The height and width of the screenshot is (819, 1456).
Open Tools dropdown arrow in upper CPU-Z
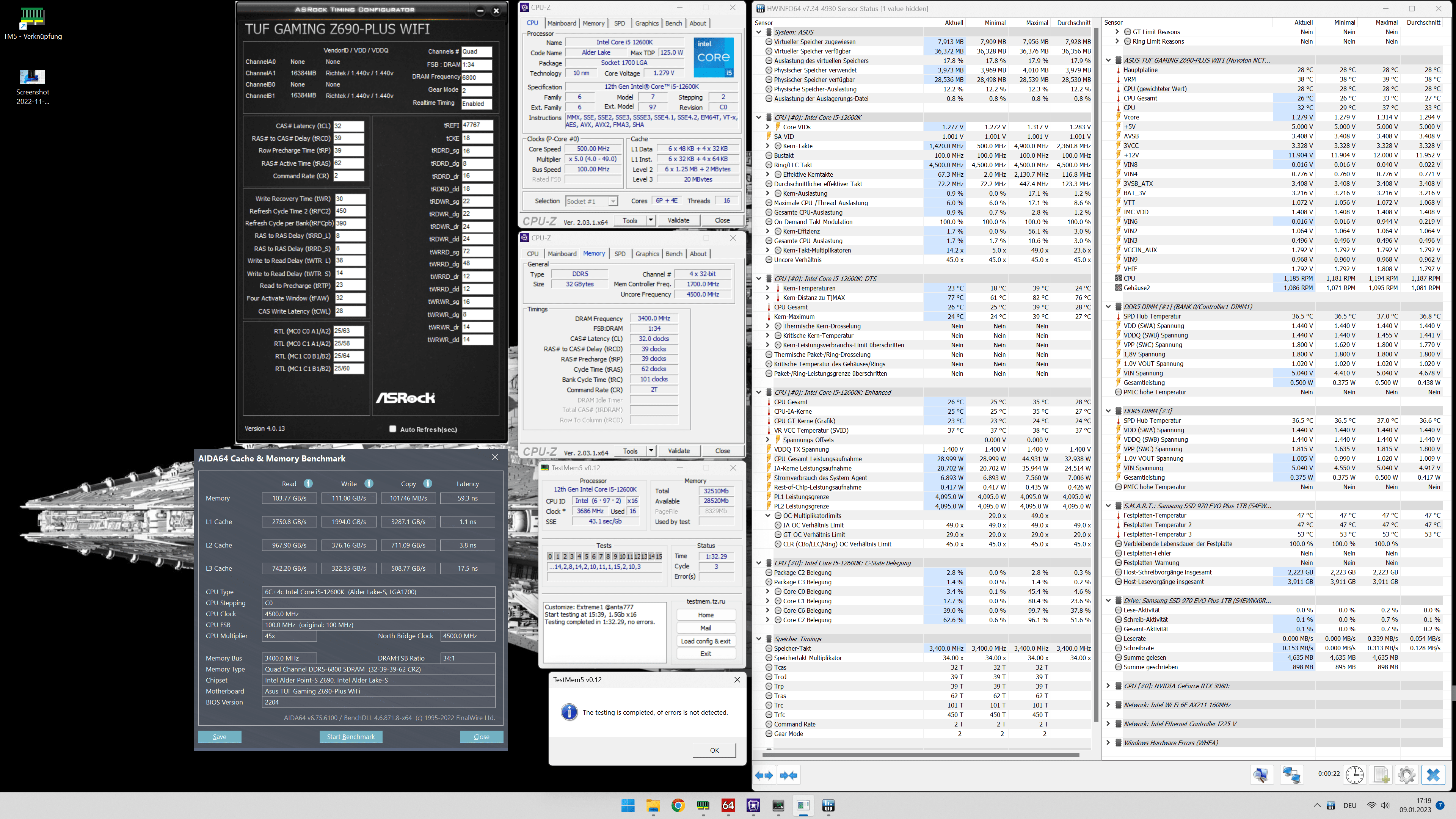pos(651,220)
